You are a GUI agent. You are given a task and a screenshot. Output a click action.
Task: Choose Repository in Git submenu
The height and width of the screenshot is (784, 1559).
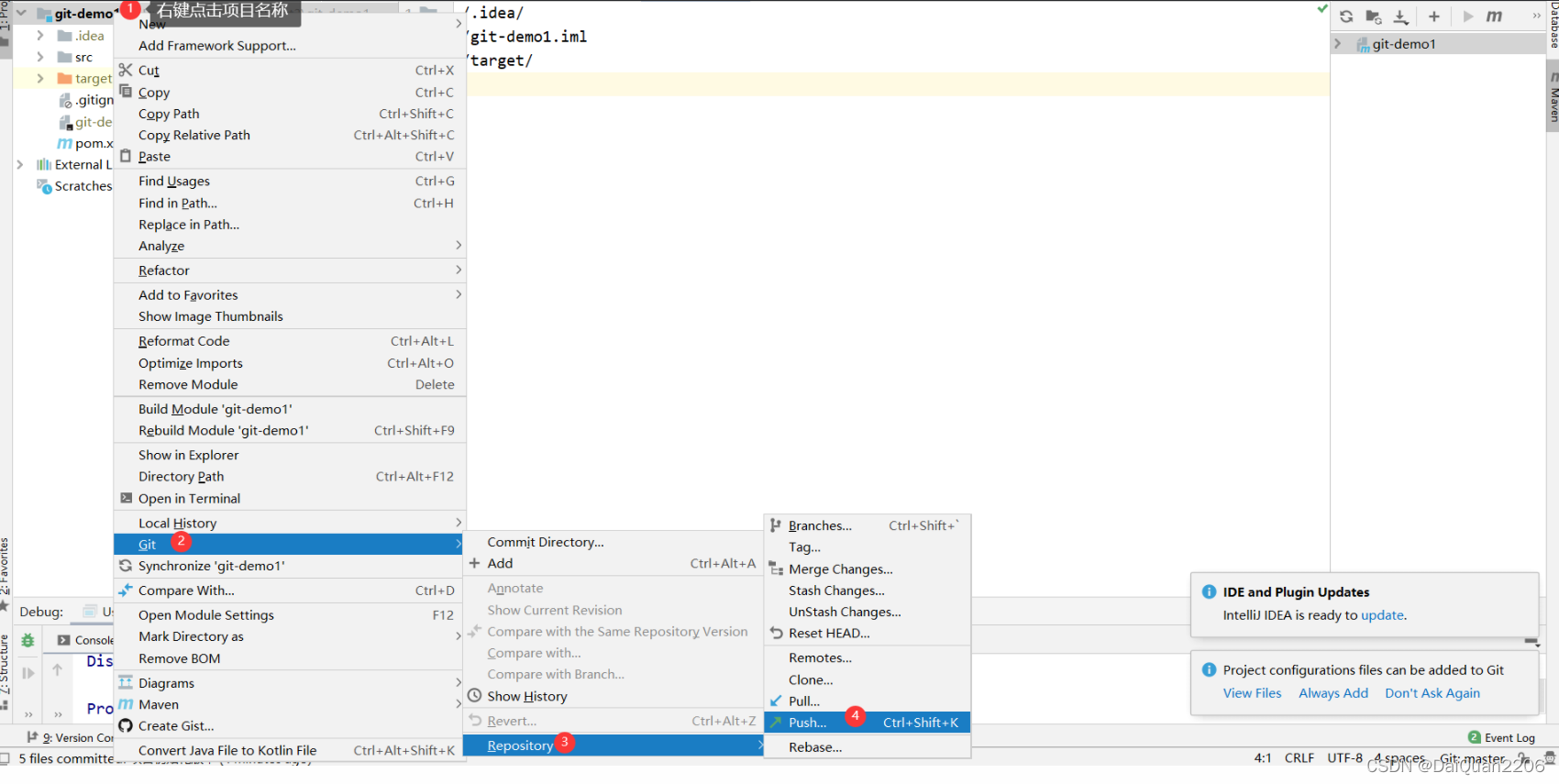coord(614,745)
